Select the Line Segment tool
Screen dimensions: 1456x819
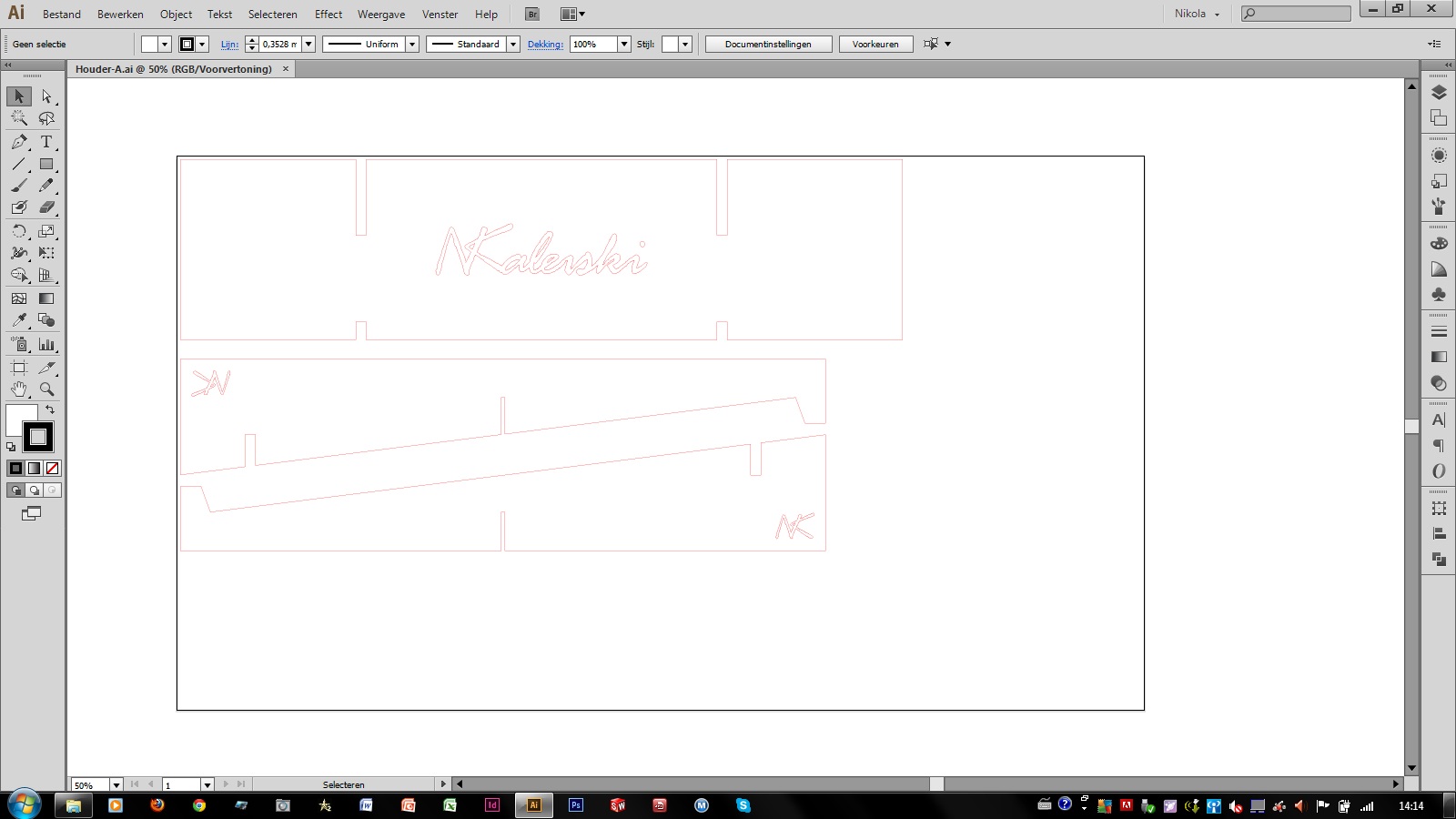[x=19, y=164]
